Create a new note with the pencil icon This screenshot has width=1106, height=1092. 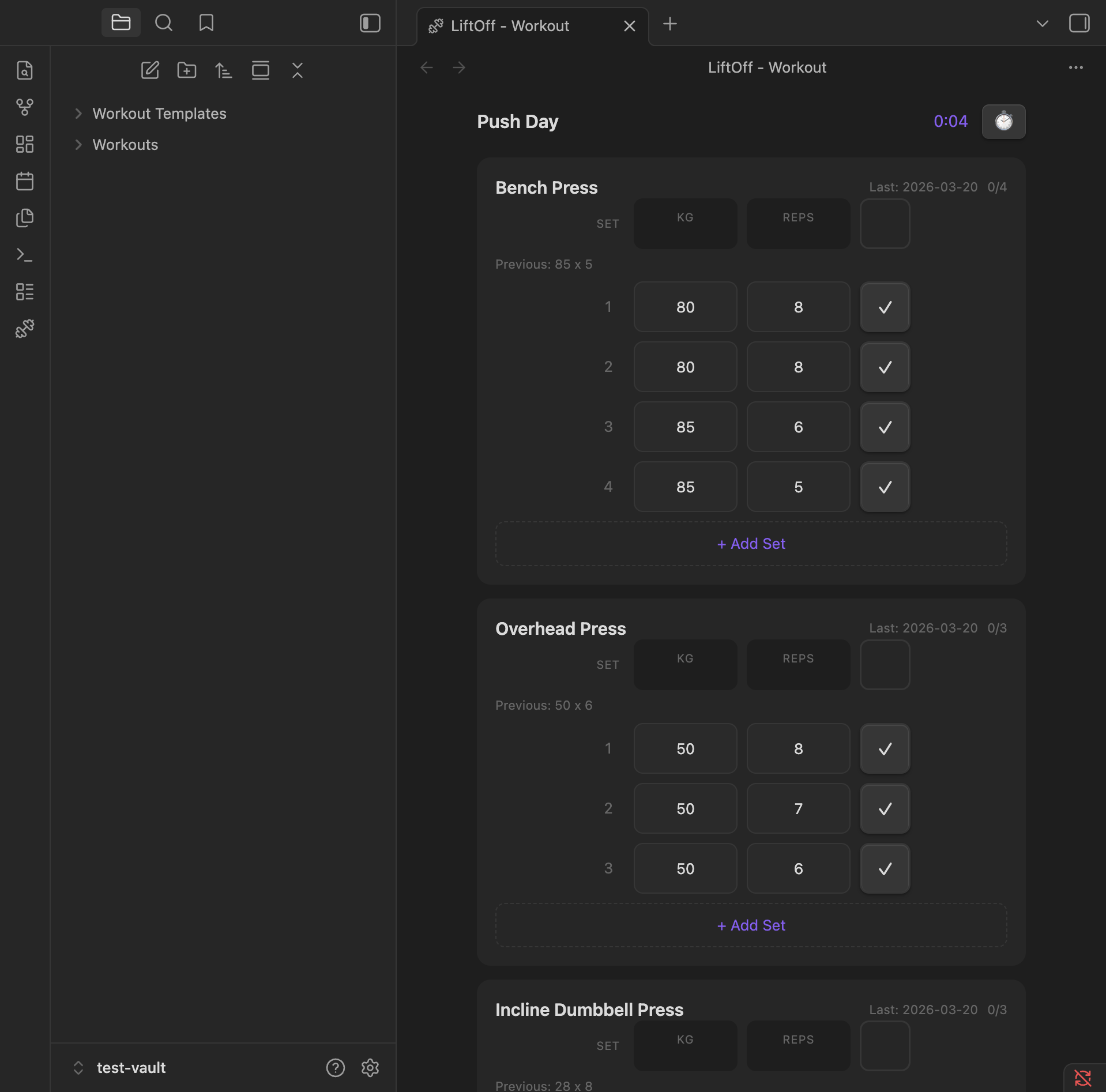pos(150,70)
